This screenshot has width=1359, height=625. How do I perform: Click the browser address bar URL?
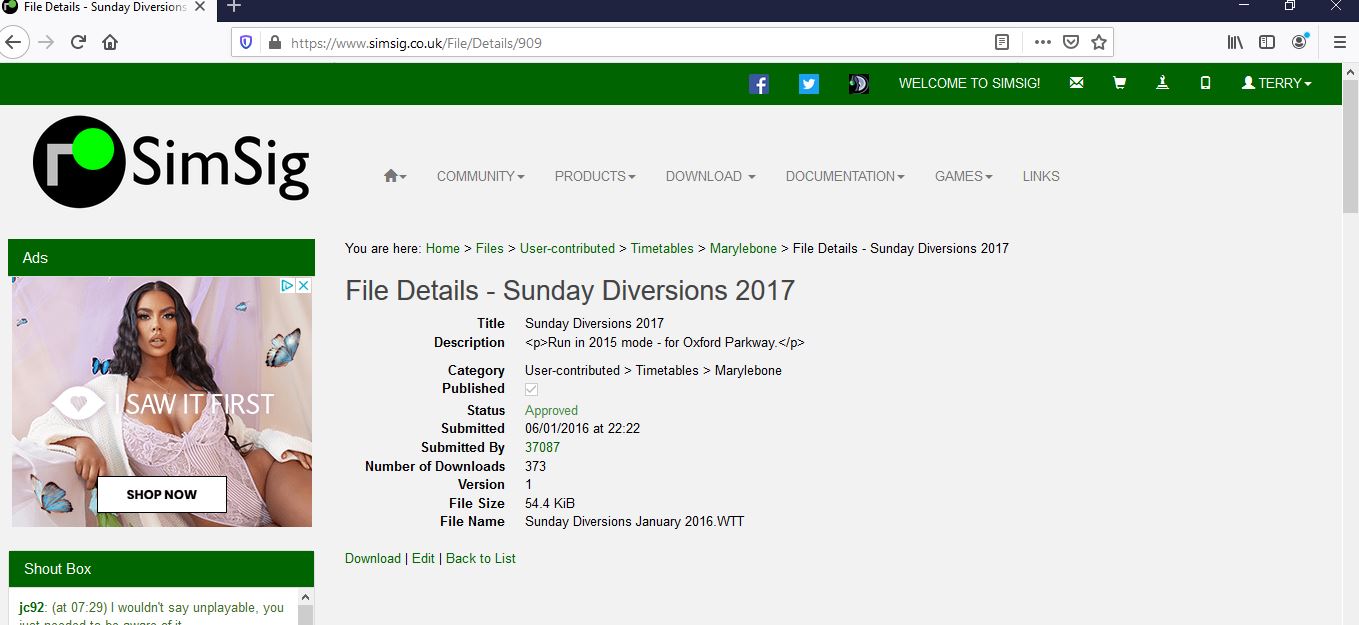click(417, 43)
